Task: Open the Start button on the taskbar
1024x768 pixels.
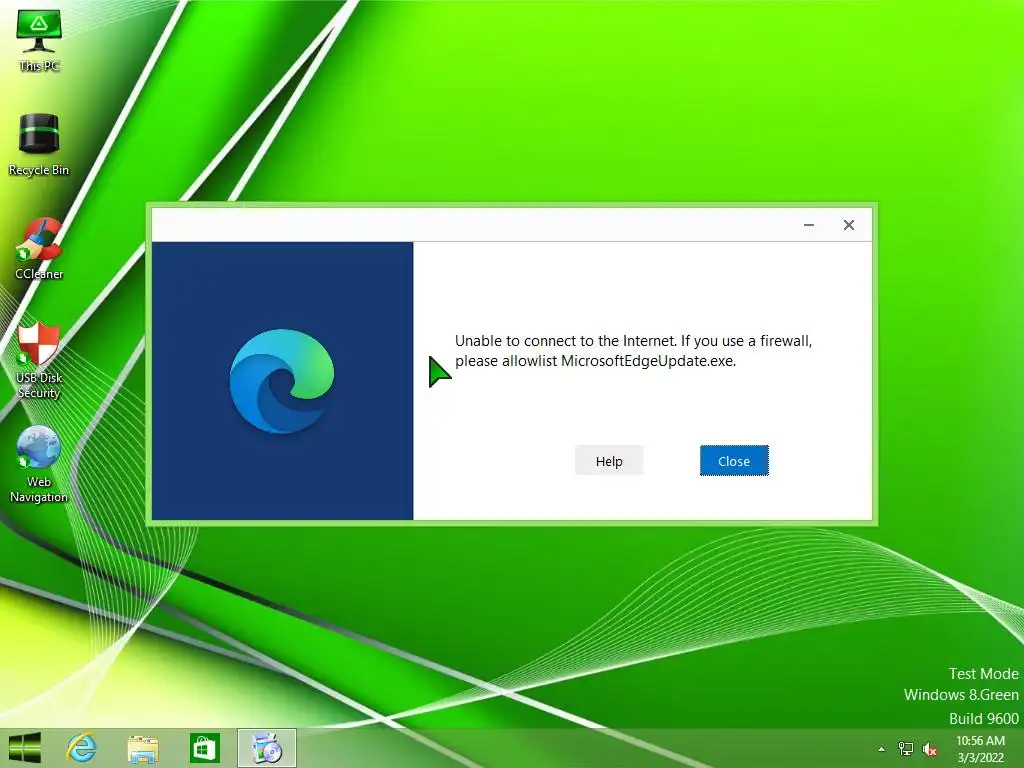Action: (x=25, y=748)
